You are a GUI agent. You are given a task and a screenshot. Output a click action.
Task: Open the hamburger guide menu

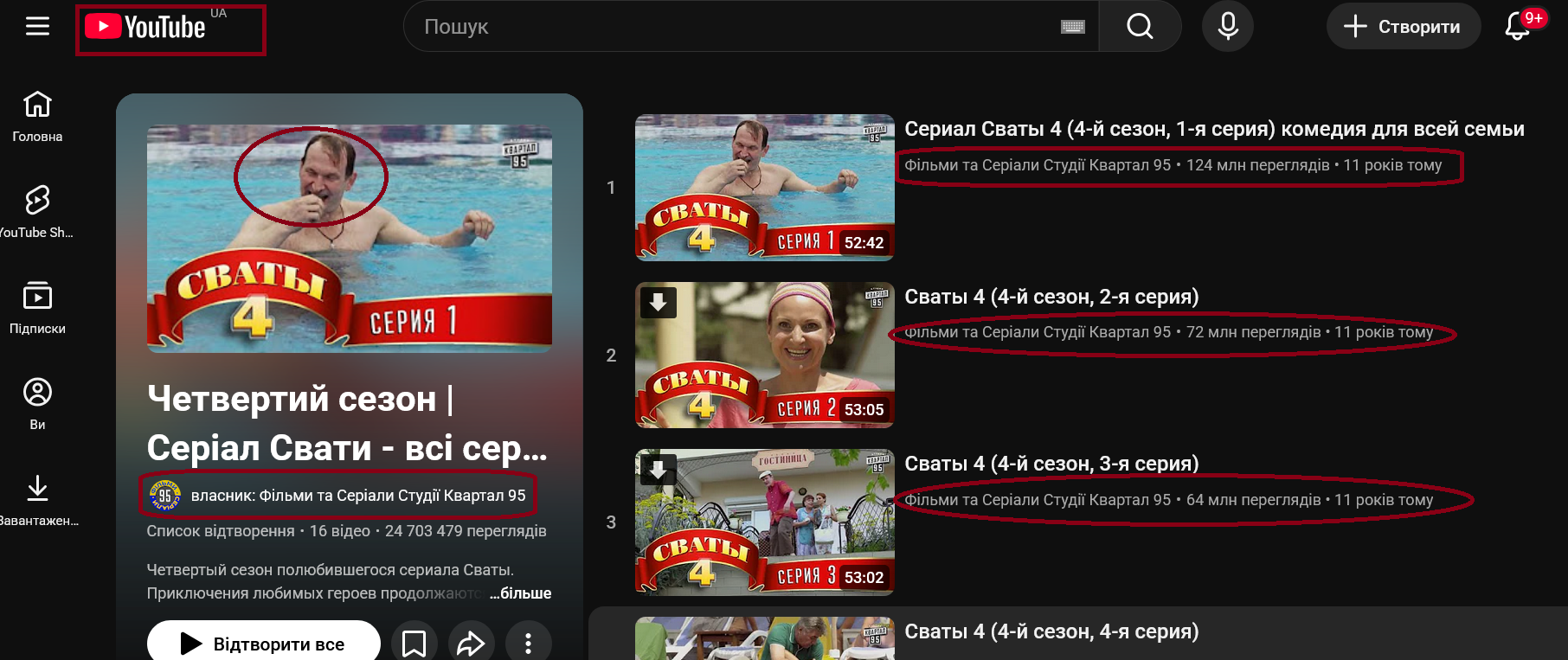point(37,27)
